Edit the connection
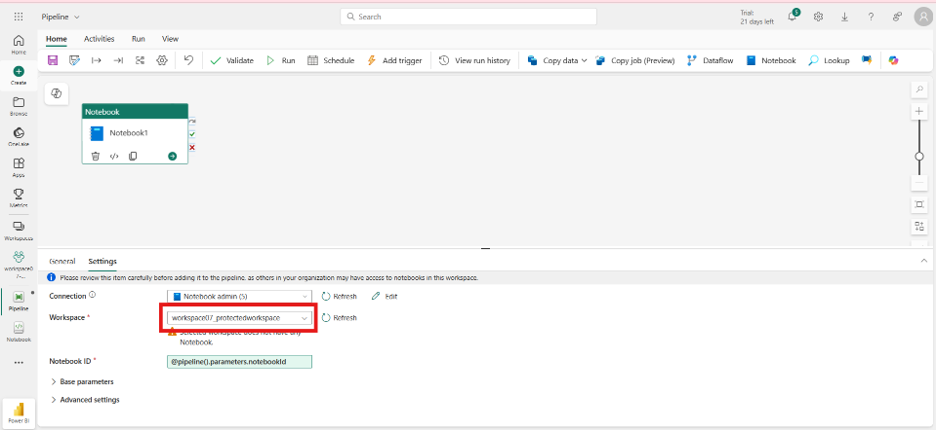This screenshot has height=430, width=936. [x=384, y=296]
